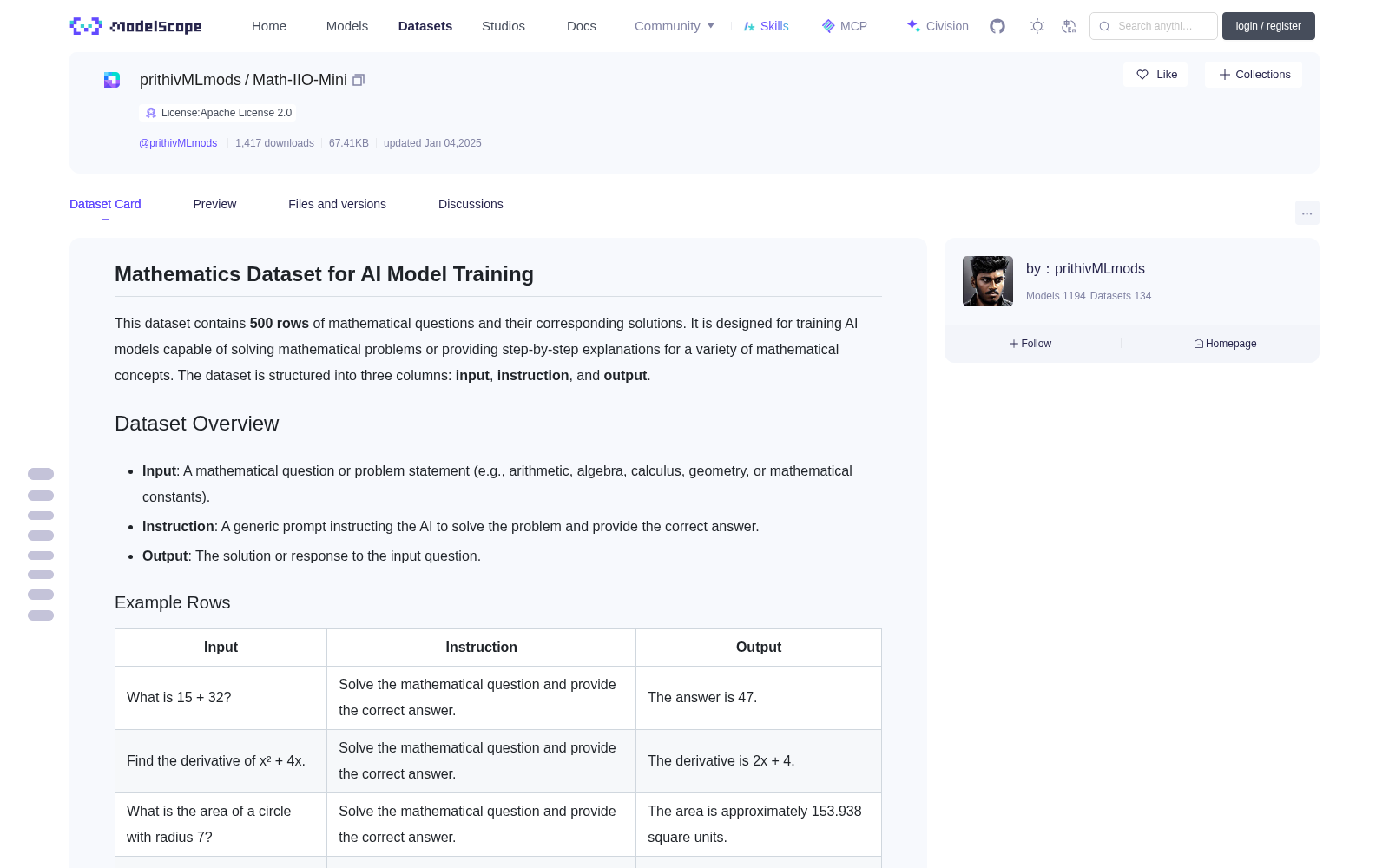Open the GitHub icon link
The height and width of the screenshot is (868, 1389).
coord(997,26)
